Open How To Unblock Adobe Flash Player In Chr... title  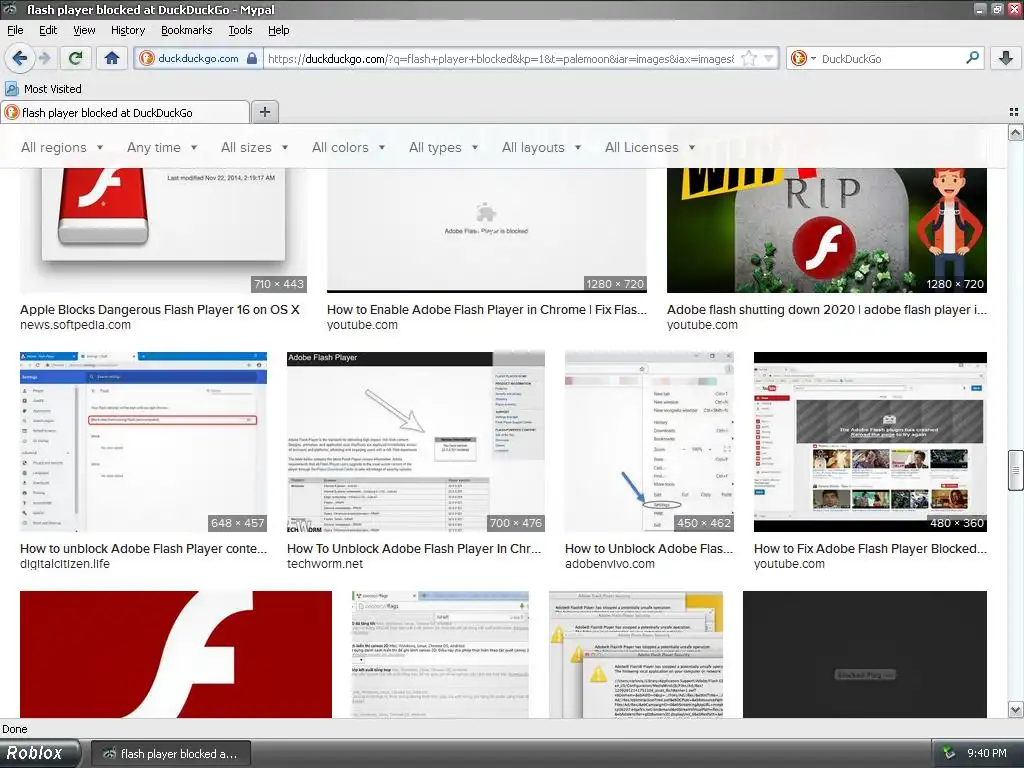point(414,549)
